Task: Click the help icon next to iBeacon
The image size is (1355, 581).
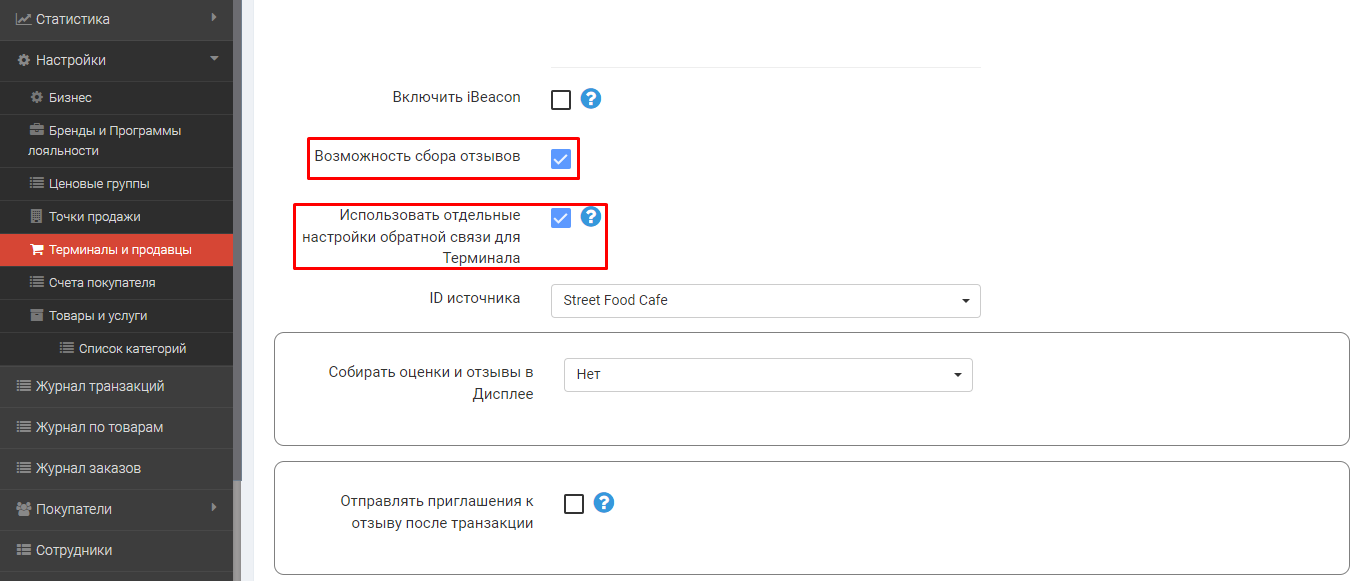Action: click(x=590, y=99)
